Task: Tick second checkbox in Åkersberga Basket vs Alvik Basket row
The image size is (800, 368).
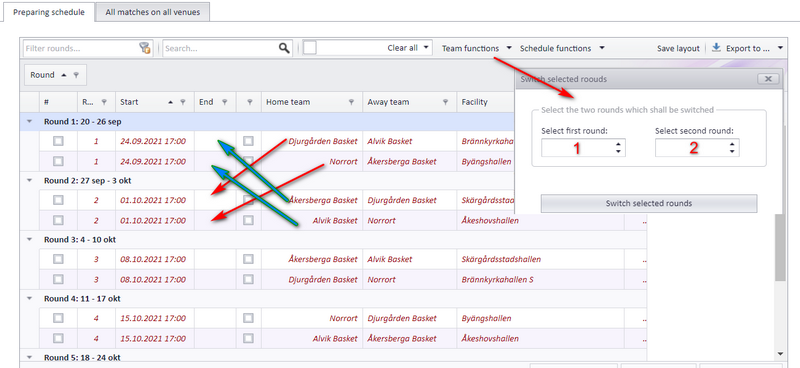Action: point(248,259)
